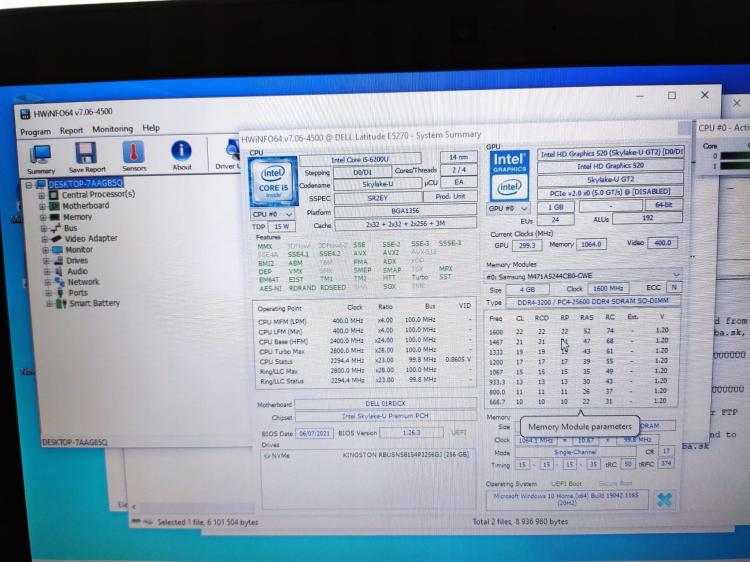
Task: Click the Intel Core i5-6200U name field
Action: 360,159
